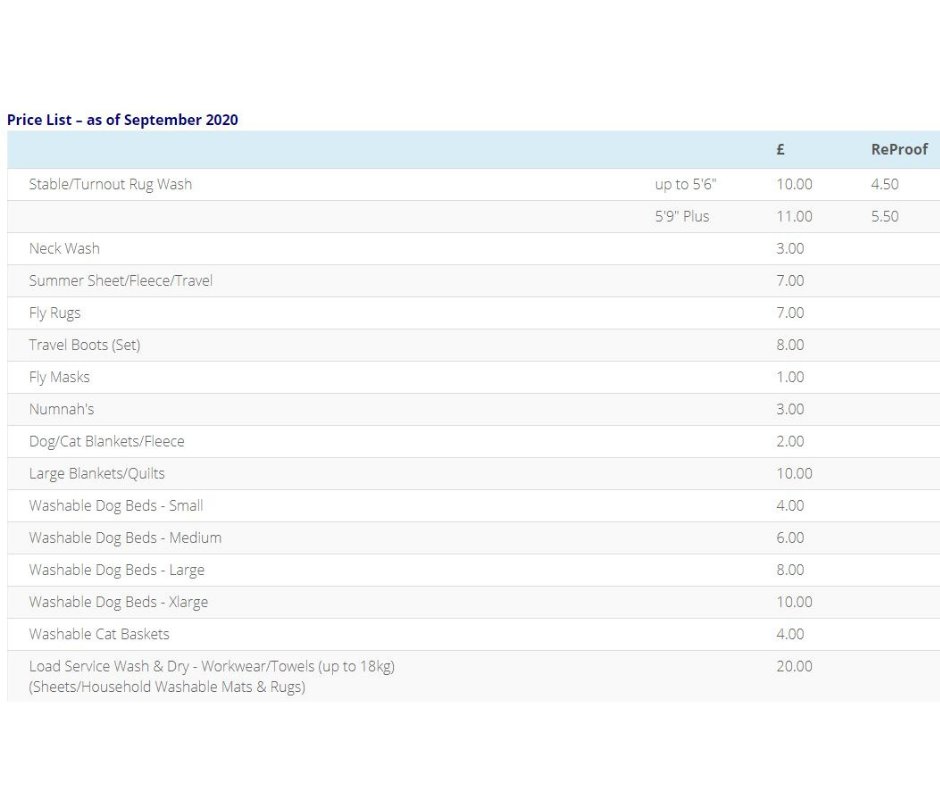Viewport: 940px width, 788px height.
Task: Click the 'Neck Wash' row label
Action: 64,248
